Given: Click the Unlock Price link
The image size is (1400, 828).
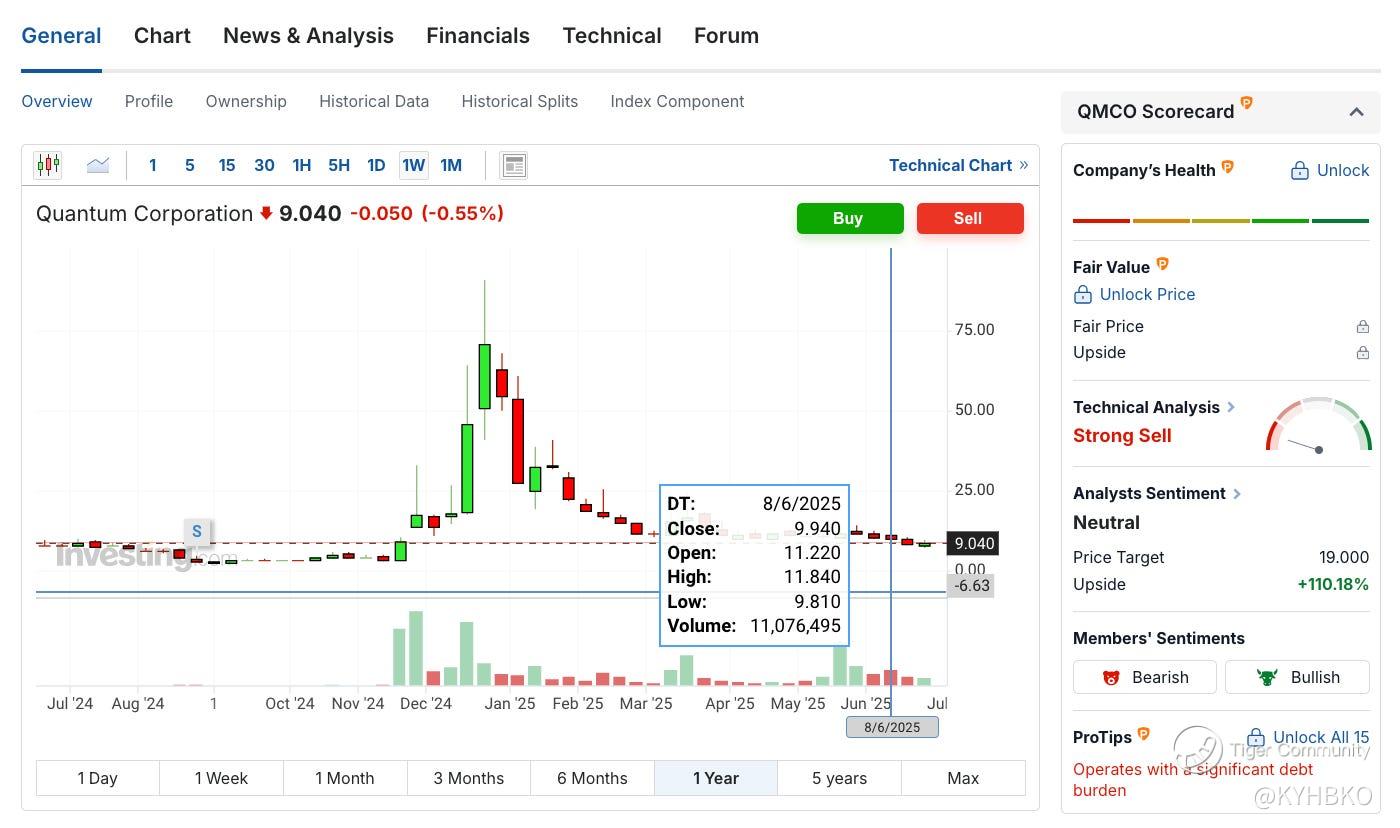Looking at the screenshot, I should tap(1134, 294).
